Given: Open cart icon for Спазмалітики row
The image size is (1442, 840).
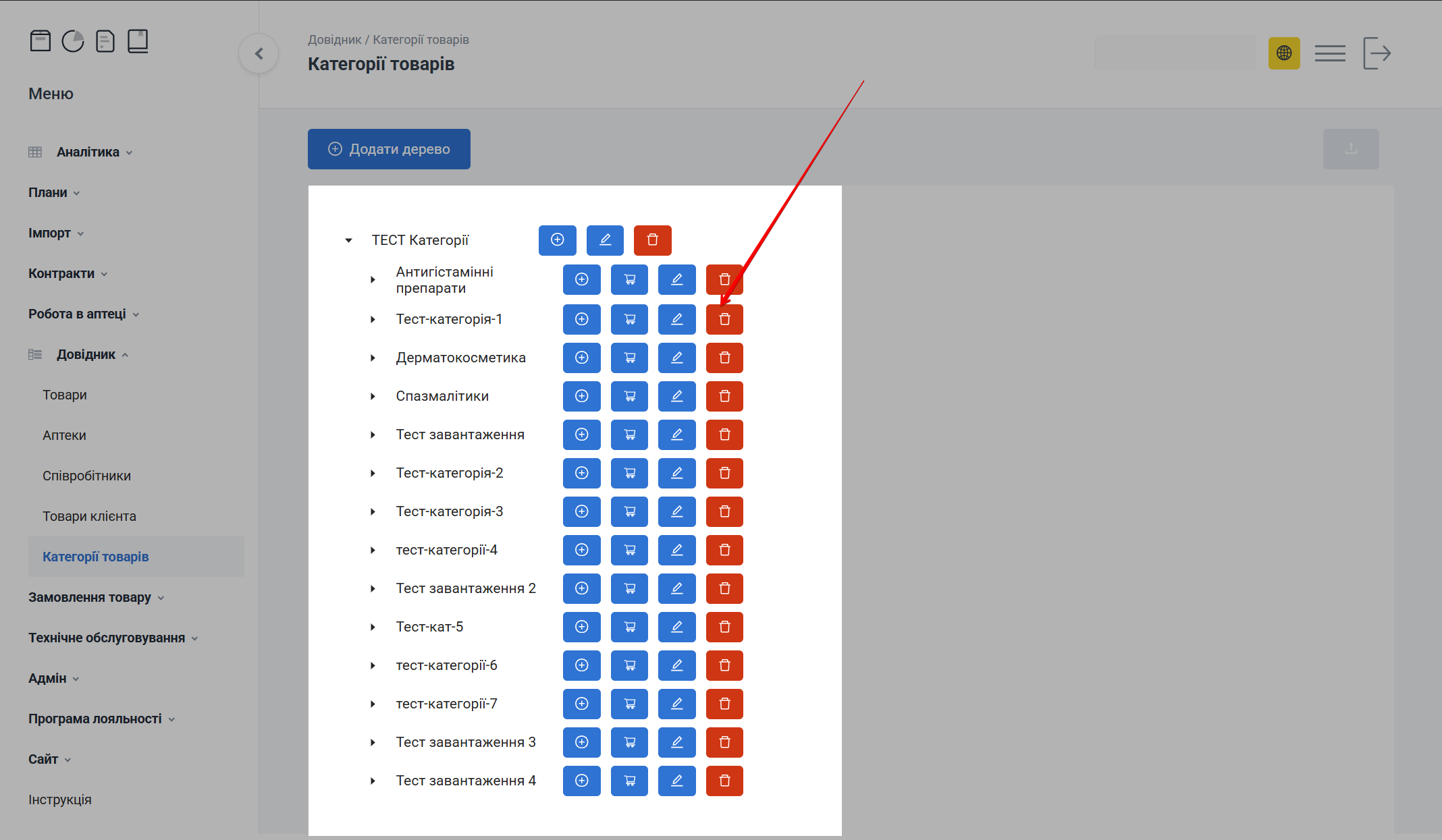Looking at the screenshot, I should [x=629, y=396].
